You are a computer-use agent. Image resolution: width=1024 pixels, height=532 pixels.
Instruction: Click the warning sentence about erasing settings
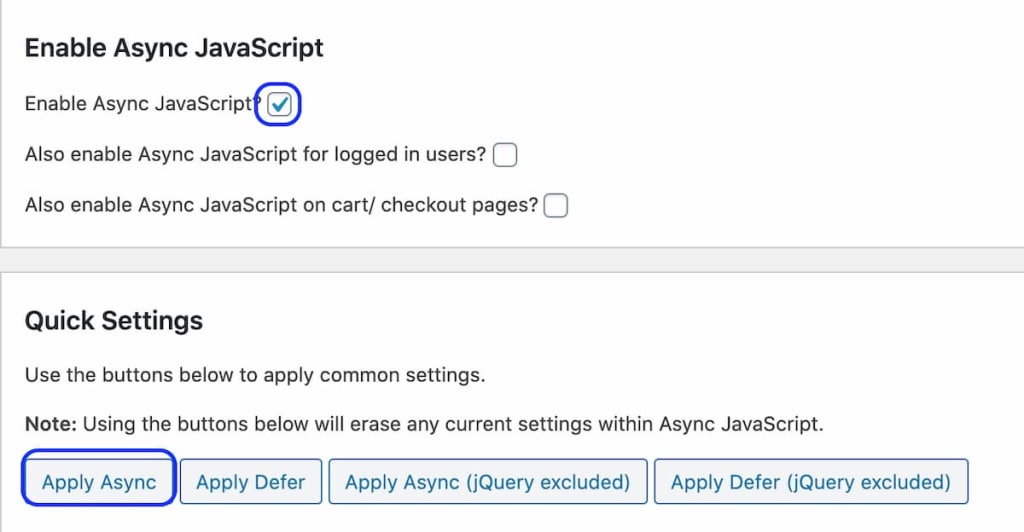click(452, 424)
